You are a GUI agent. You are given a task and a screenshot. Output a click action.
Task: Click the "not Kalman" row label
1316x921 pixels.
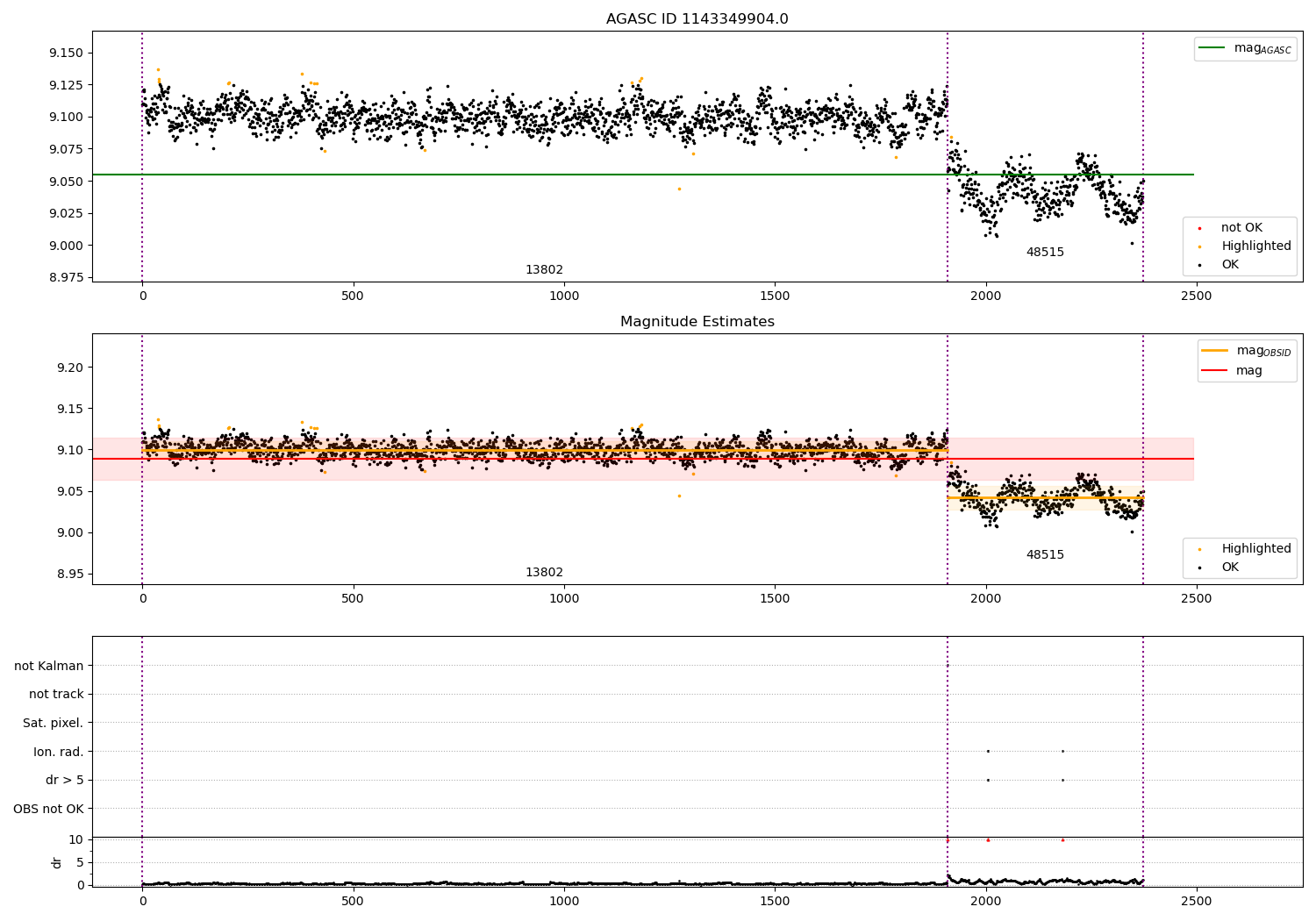tap(49, 666)
